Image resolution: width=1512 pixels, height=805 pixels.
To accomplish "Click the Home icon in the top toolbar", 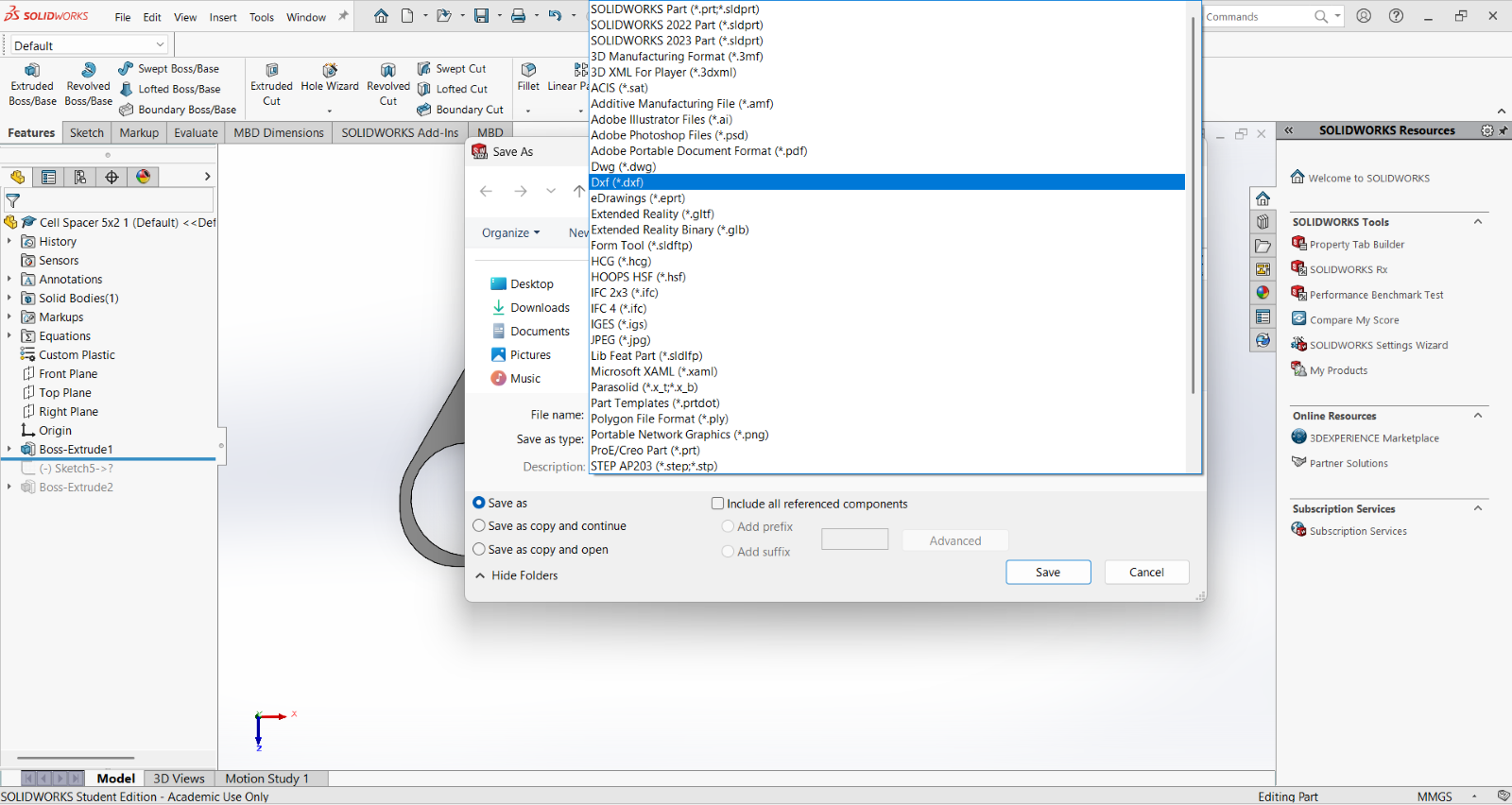I will click(381, 16).
